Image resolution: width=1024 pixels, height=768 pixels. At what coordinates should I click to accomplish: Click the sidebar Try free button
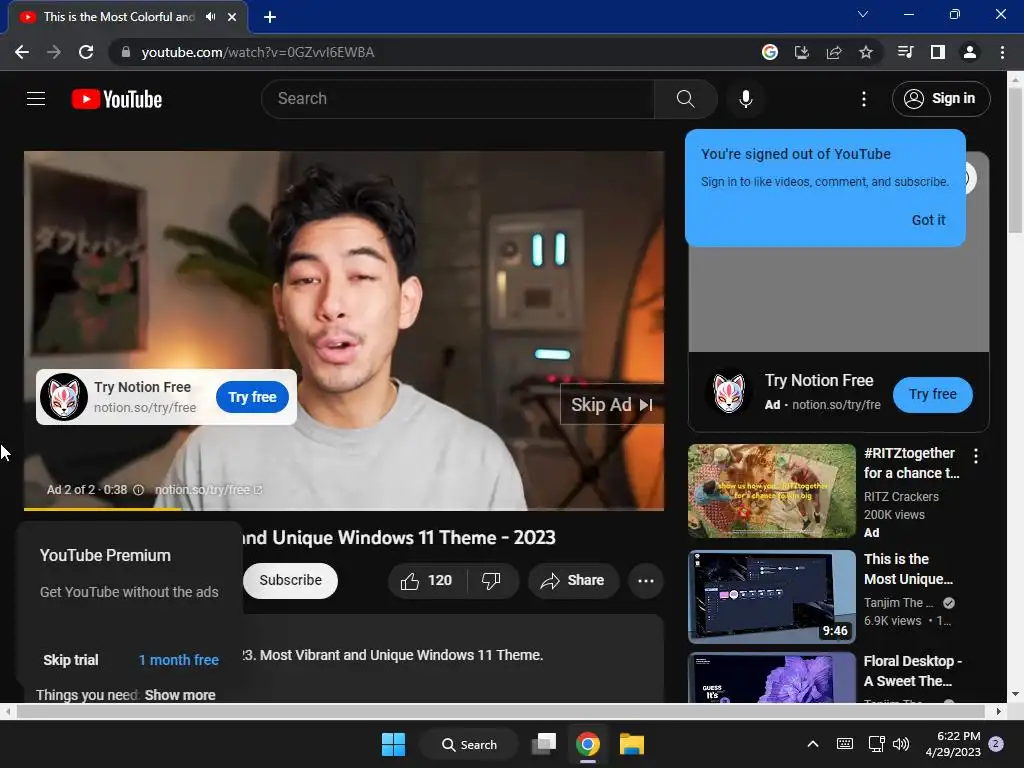(x=933, y=394)
